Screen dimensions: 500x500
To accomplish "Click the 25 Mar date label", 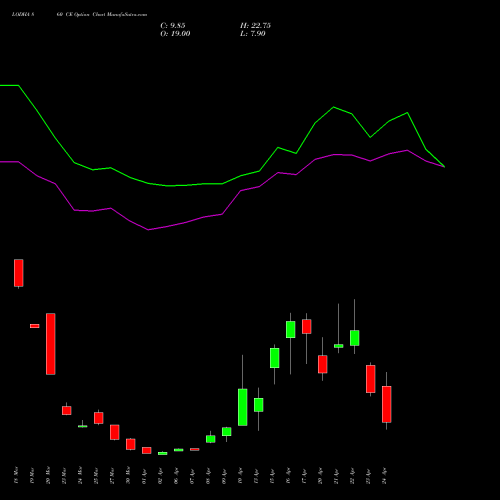I will coord(96,475).
